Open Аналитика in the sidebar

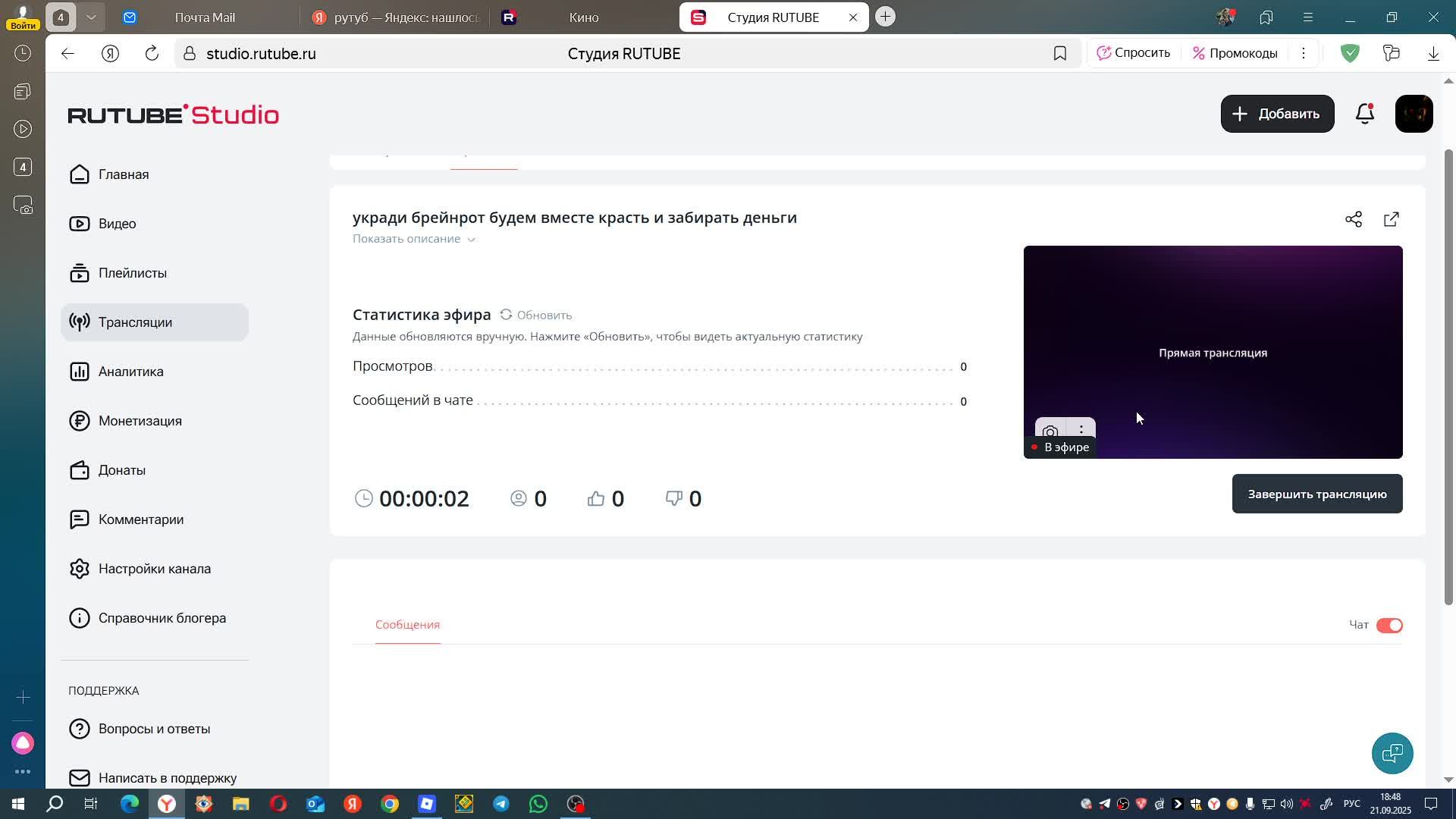tap(130, 372)
